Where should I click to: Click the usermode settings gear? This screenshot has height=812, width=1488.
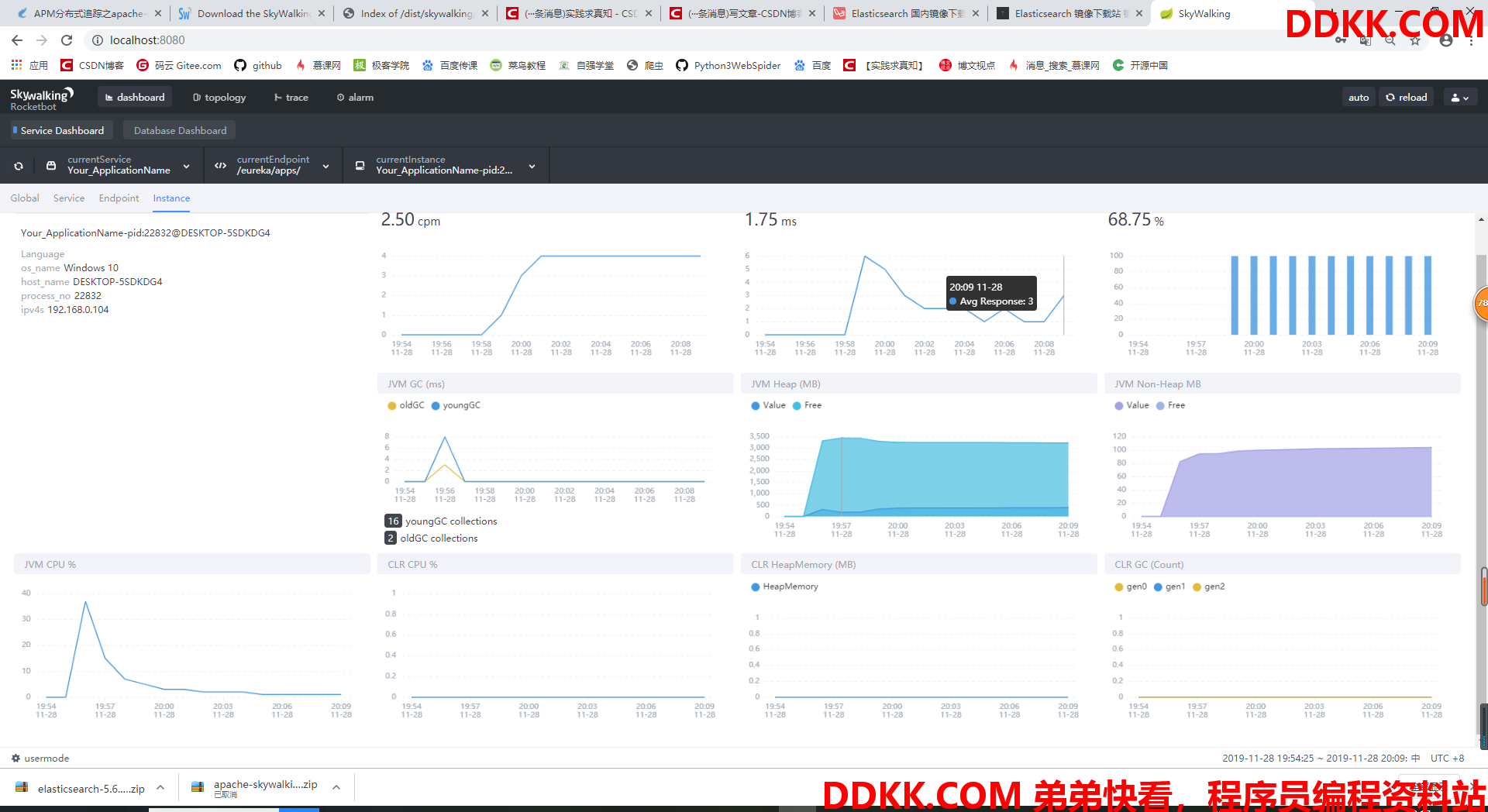pyautogui.click(x=15, y=758)
